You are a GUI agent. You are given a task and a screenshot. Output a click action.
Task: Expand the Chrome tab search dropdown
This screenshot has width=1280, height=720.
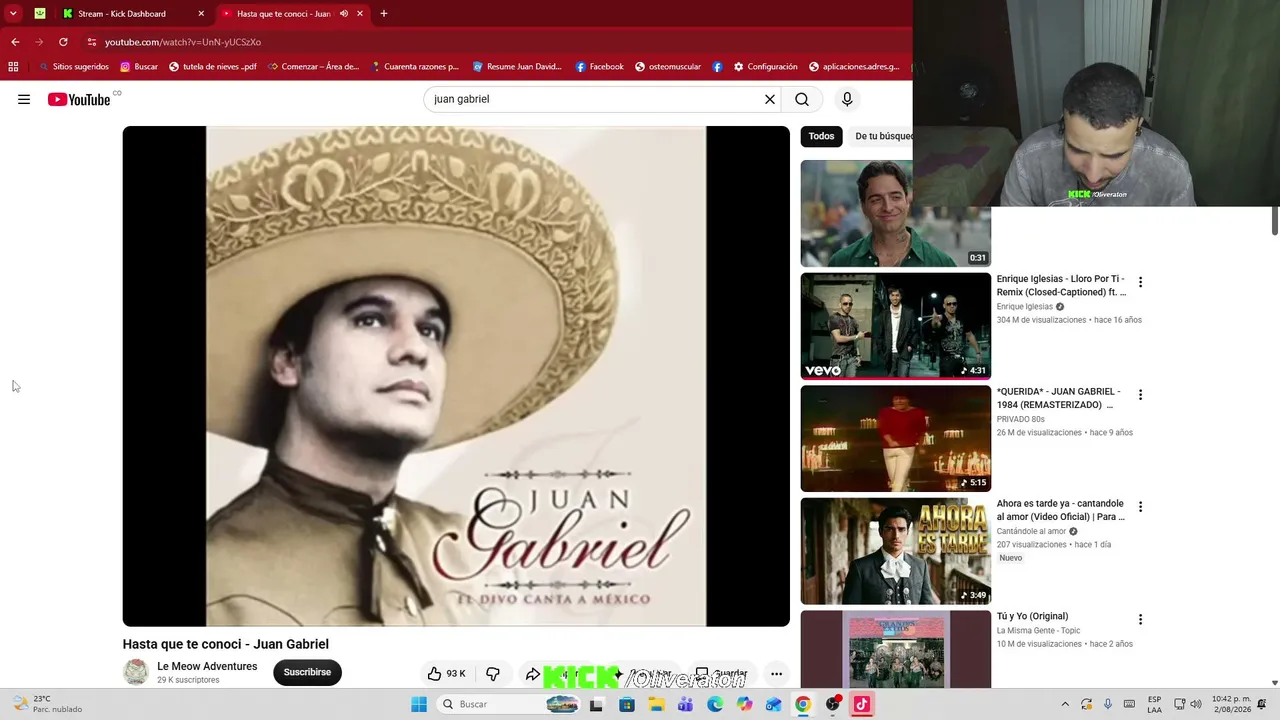coord(13,14)
